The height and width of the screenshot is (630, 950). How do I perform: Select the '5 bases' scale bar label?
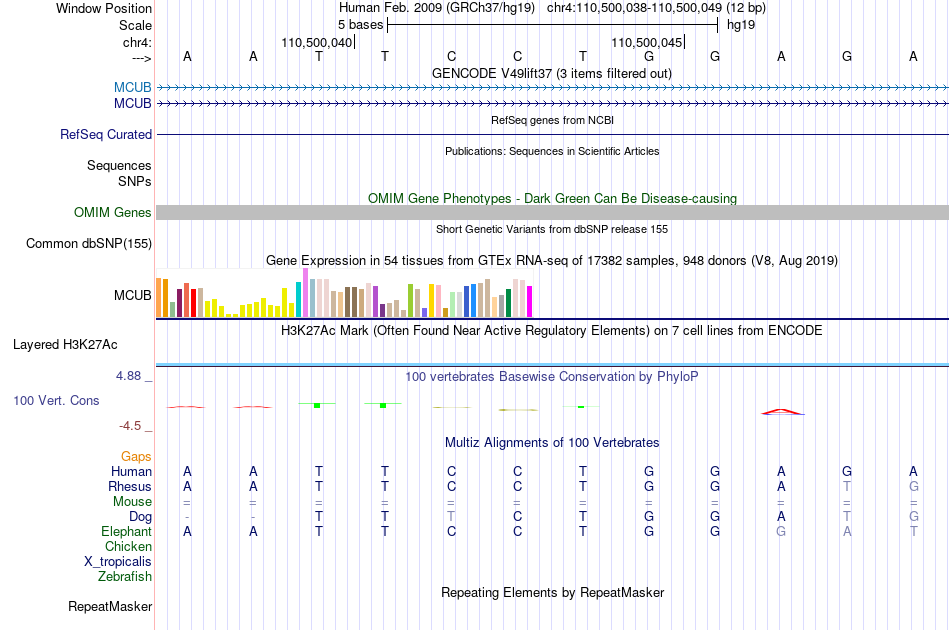point(360,25)
